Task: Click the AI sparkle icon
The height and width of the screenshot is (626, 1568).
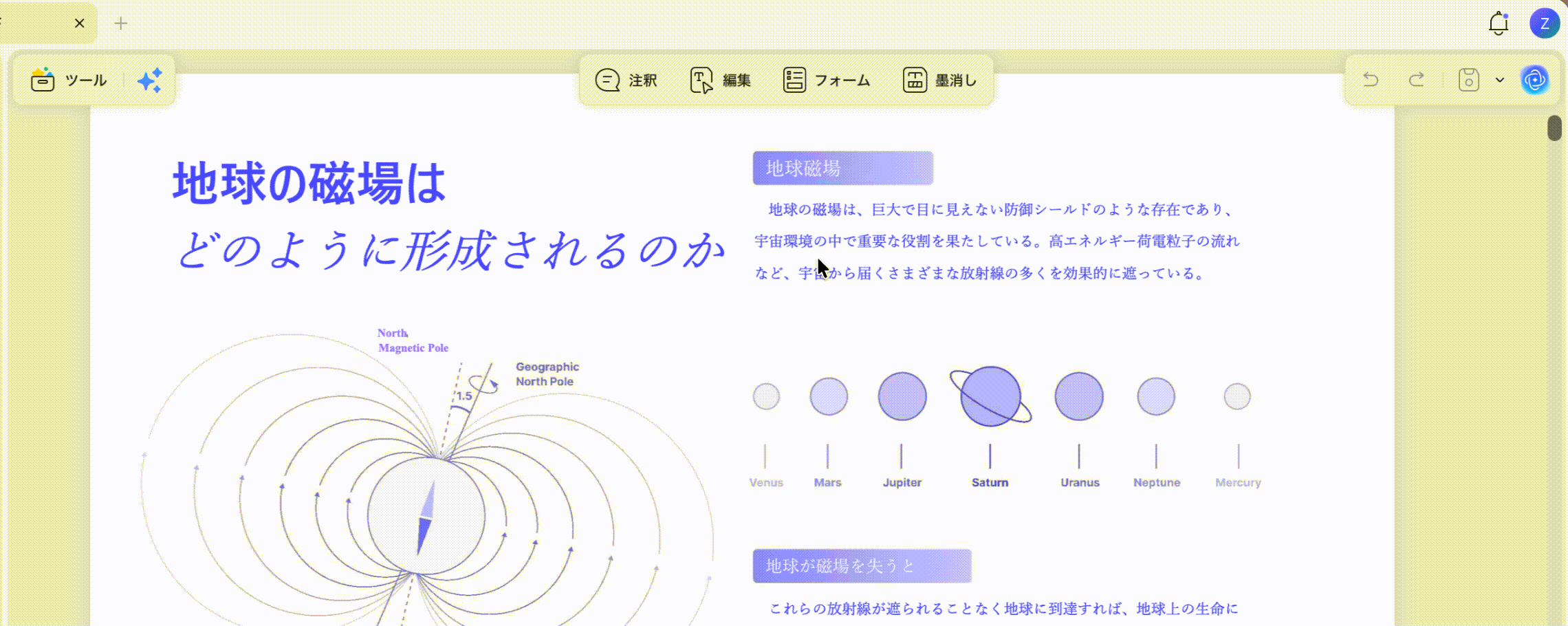Action: 150,80
